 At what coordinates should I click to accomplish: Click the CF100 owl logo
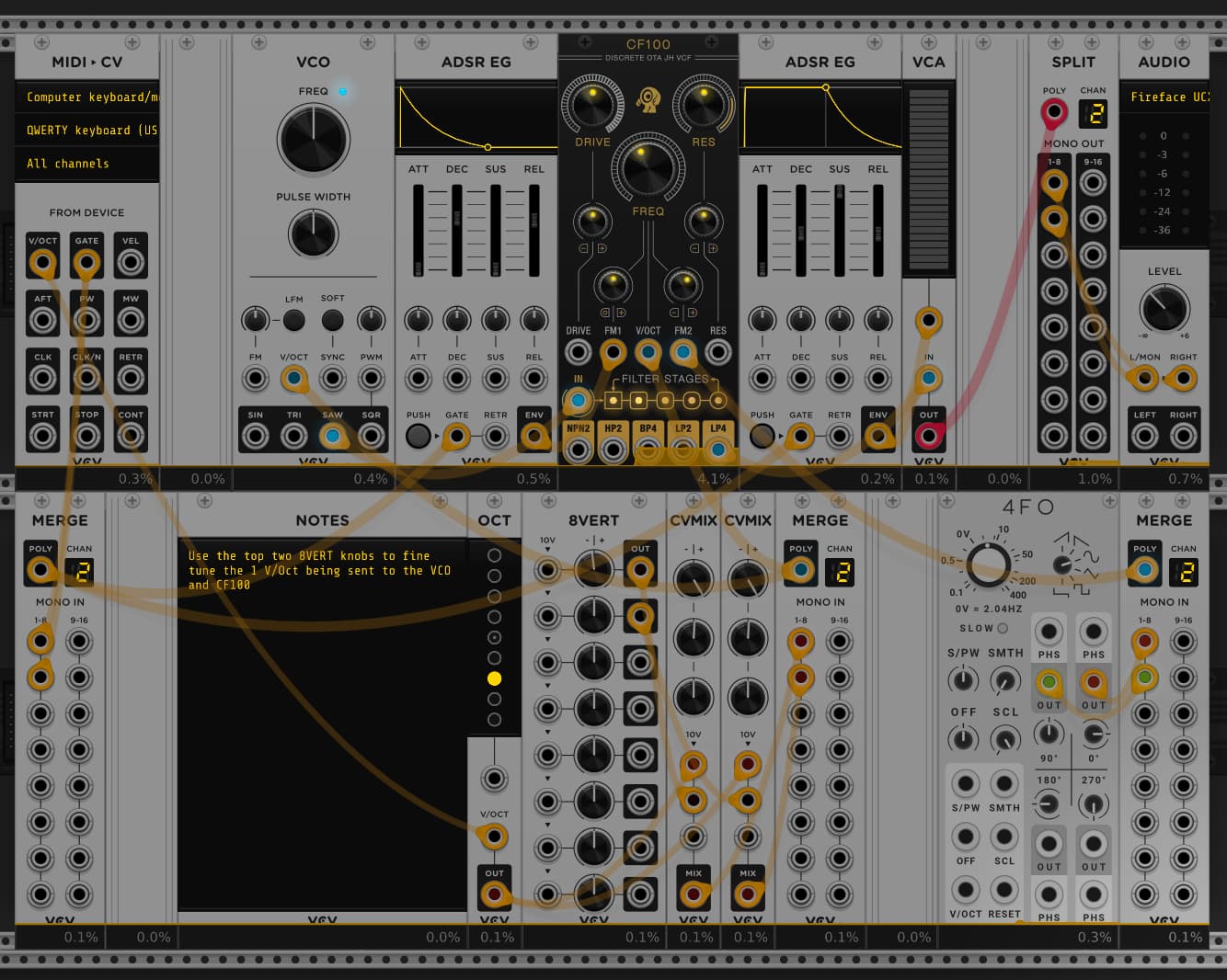[x=648, y=99]
